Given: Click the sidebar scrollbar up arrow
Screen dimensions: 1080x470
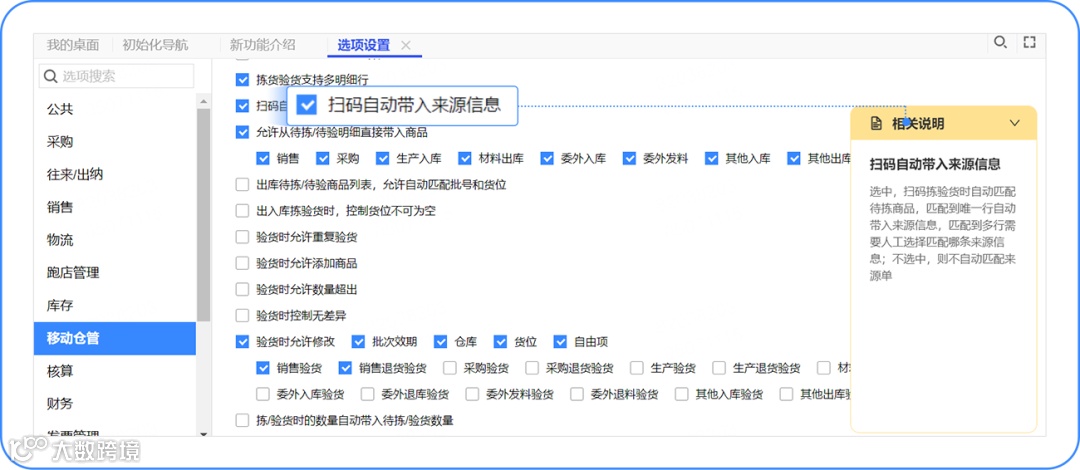Looking at the screenshot, I should click(203, 102).
